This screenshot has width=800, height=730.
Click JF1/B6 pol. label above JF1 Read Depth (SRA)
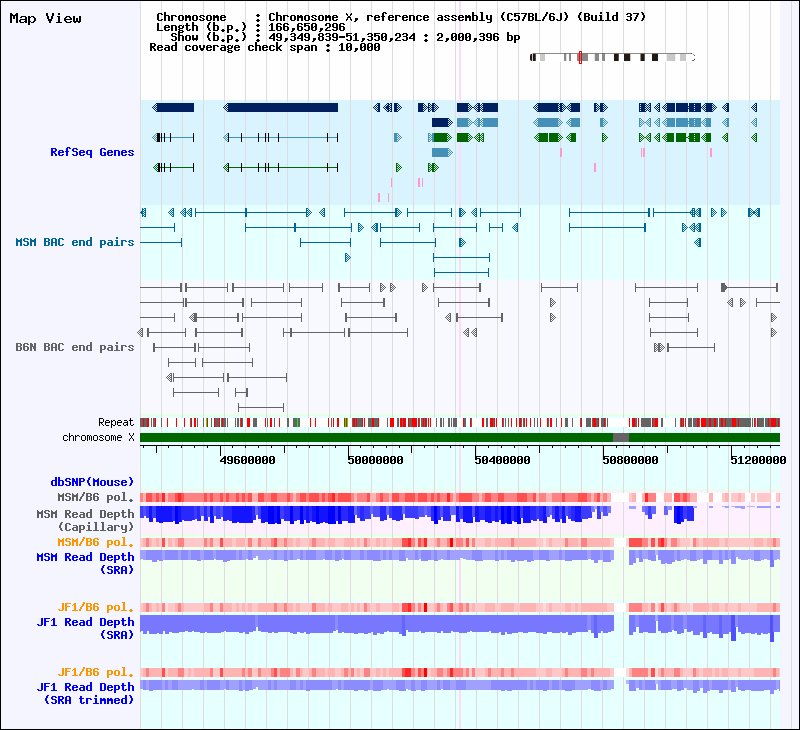[x=95, y=607]
